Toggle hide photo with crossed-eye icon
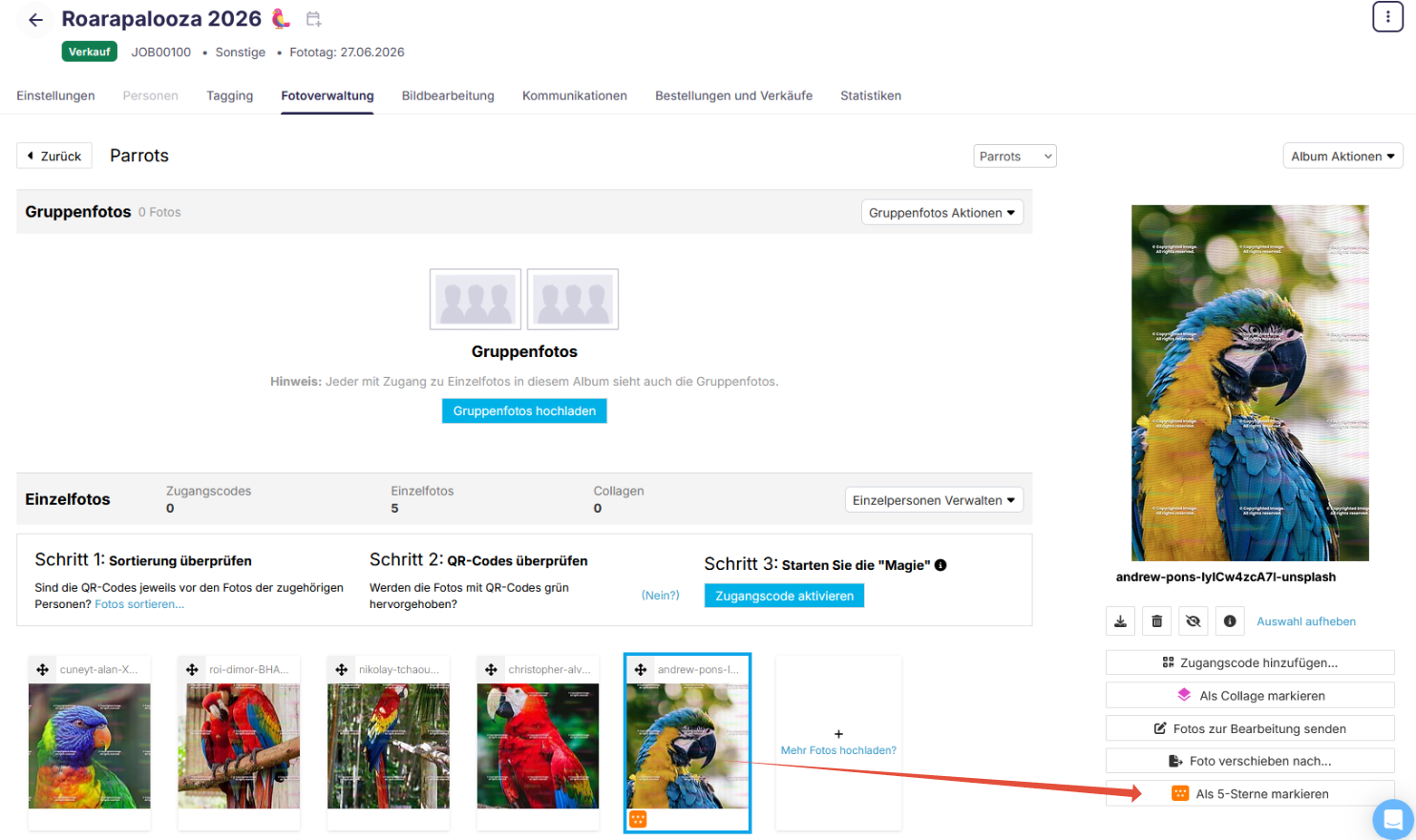 click(1193, 621)
